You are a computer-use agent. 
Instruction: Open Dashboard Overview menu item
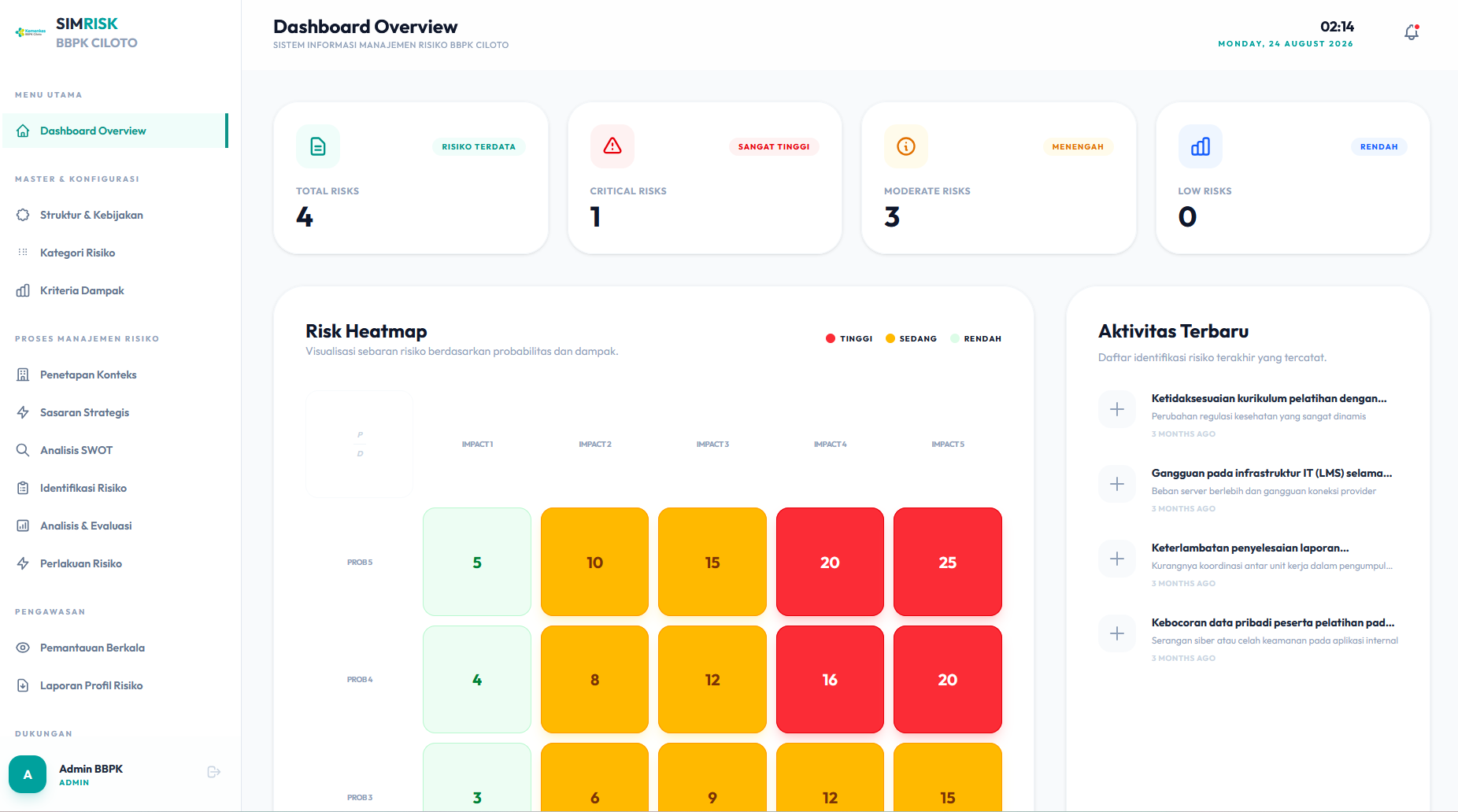[x=116, y=131]
